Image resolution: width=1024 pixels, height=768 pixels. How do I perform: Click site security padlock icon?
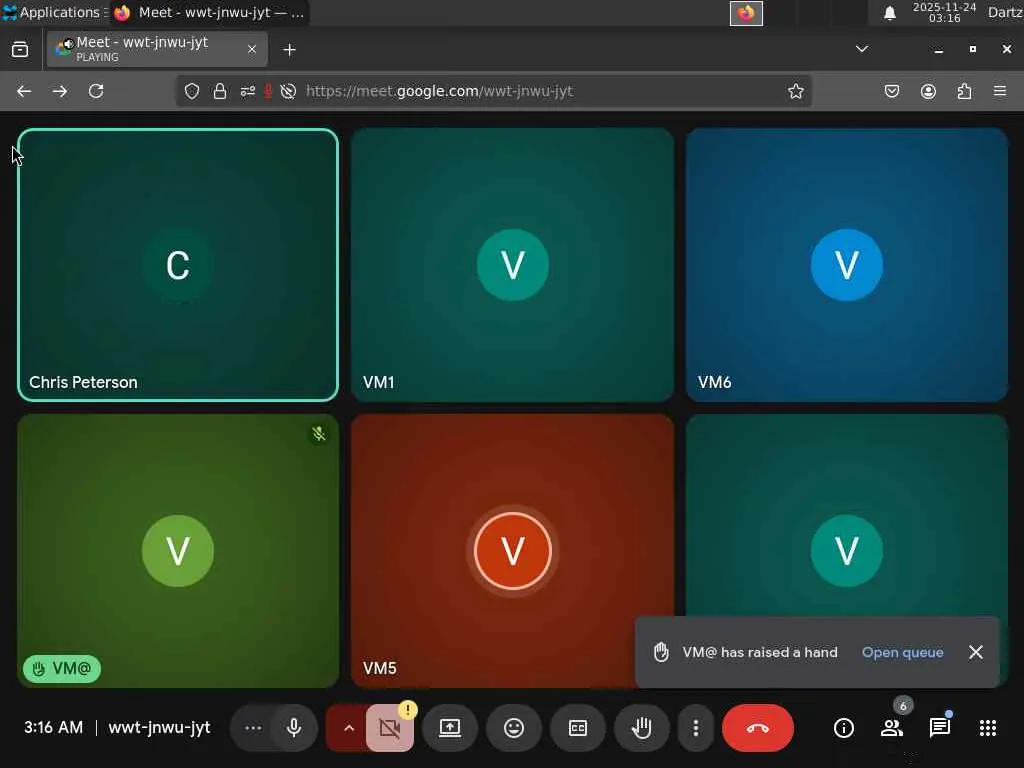point(220,91)
